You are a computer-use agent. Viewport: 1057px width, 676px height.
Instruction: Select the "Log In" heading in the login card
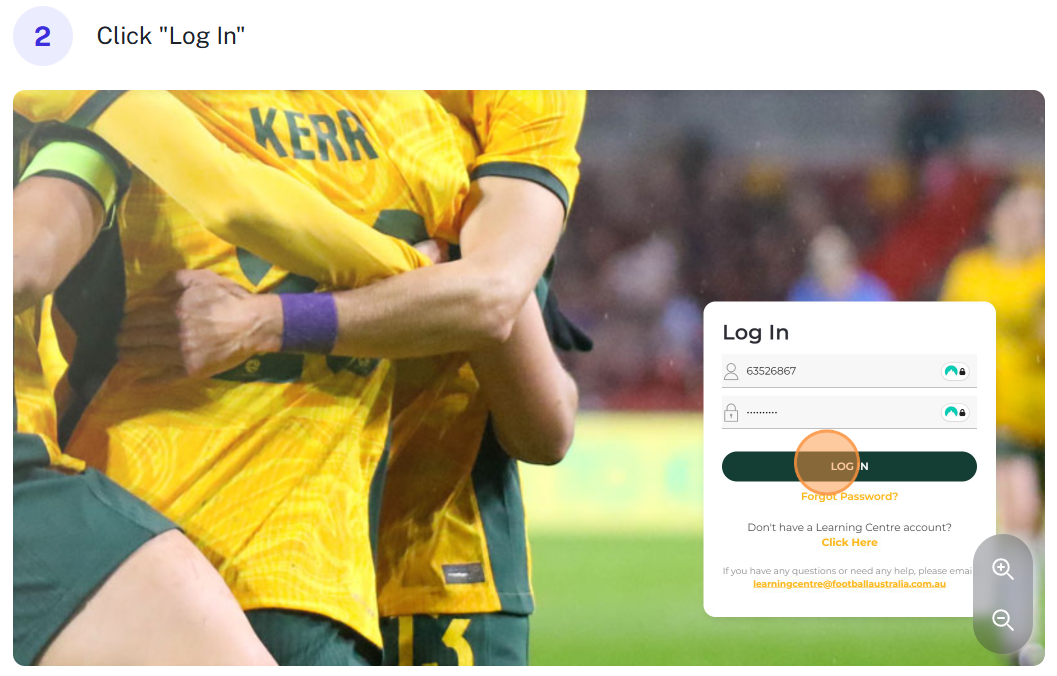[x=755, y=333]
